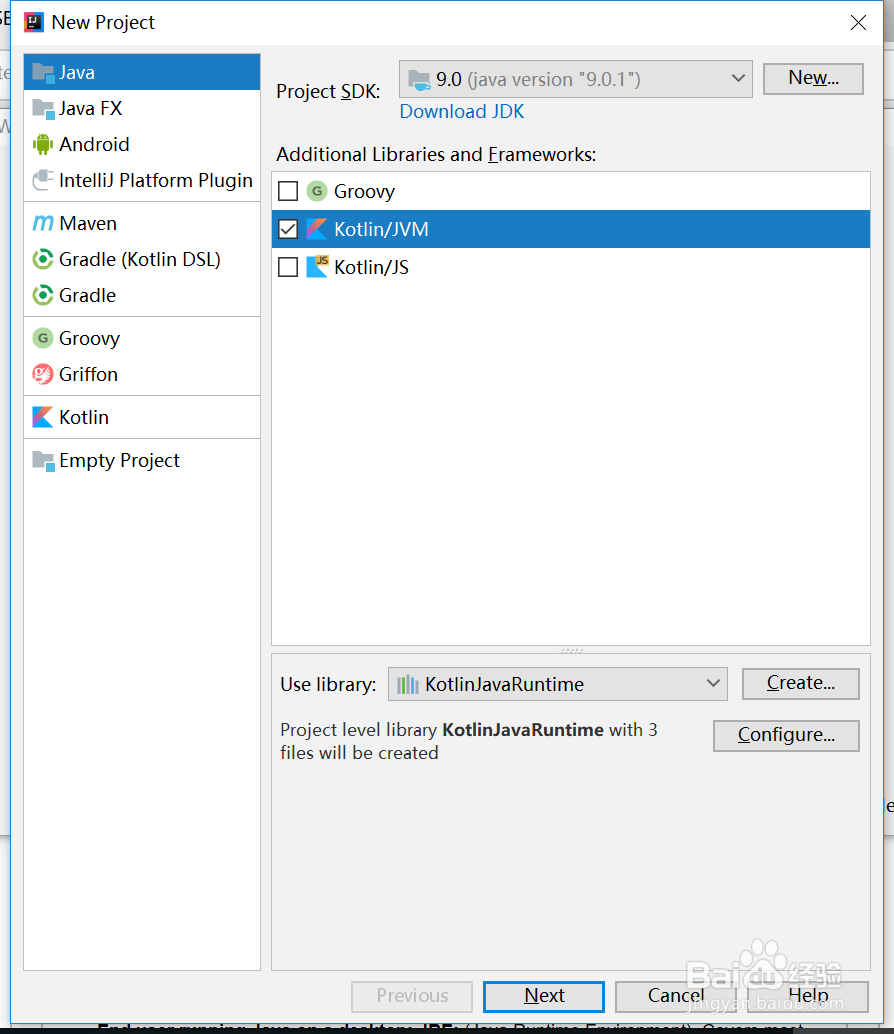This screenshot has height=1034, width=894.
Task: Click the Griffon red icon
Action: tap(43, 374)
